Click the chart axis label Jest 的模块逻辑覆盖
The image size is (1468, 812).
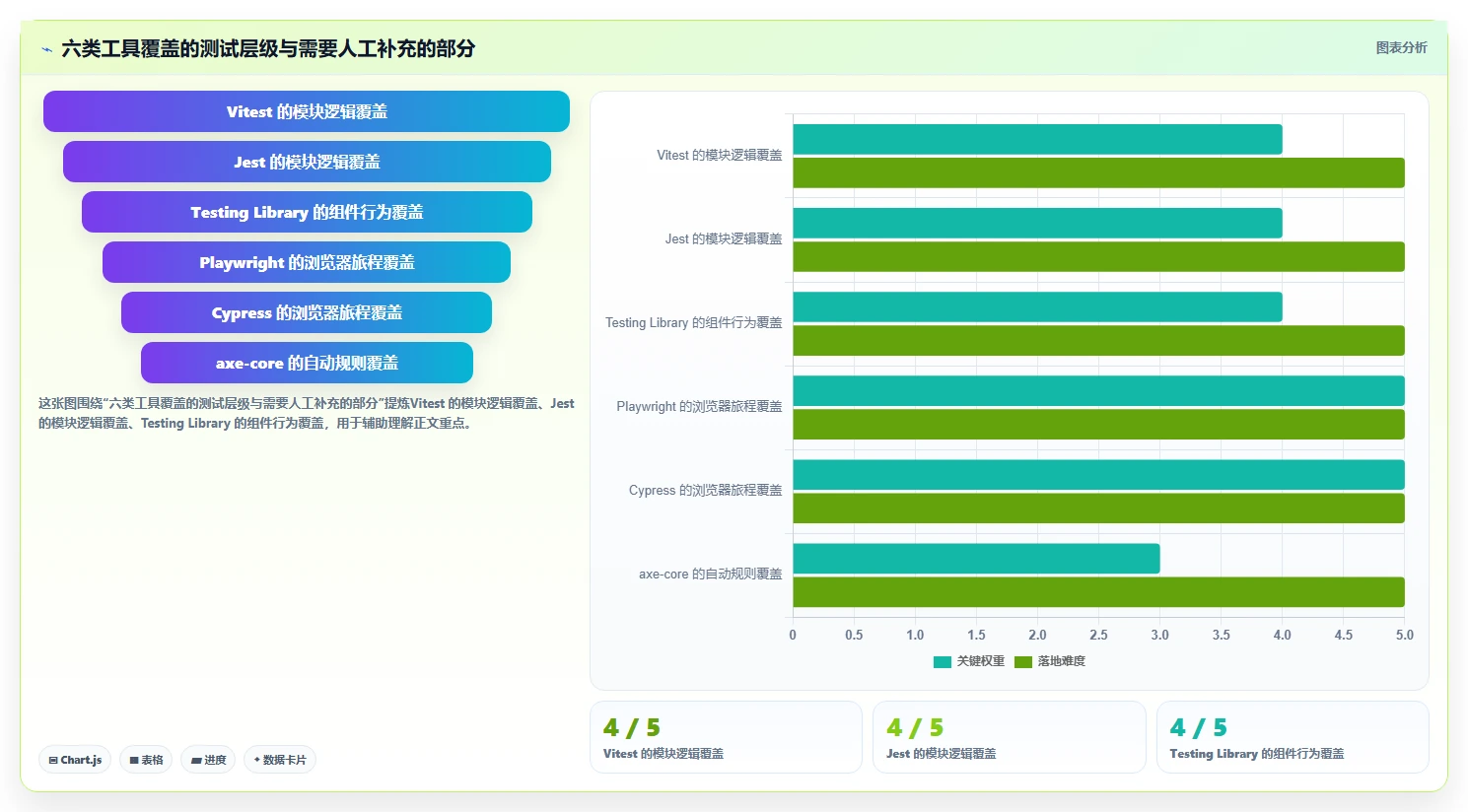tap(724, 238)
